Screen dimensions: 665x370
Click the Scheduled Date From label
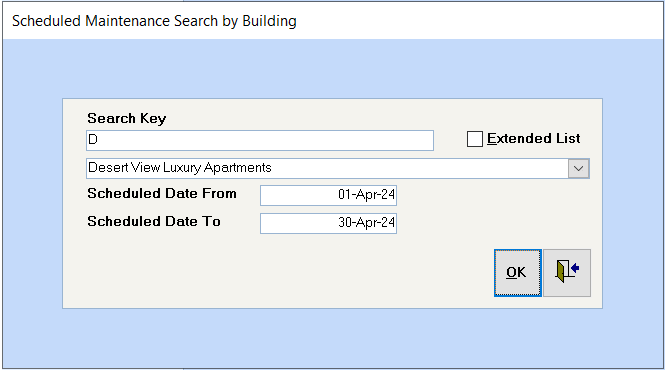[x=162, y=193]
